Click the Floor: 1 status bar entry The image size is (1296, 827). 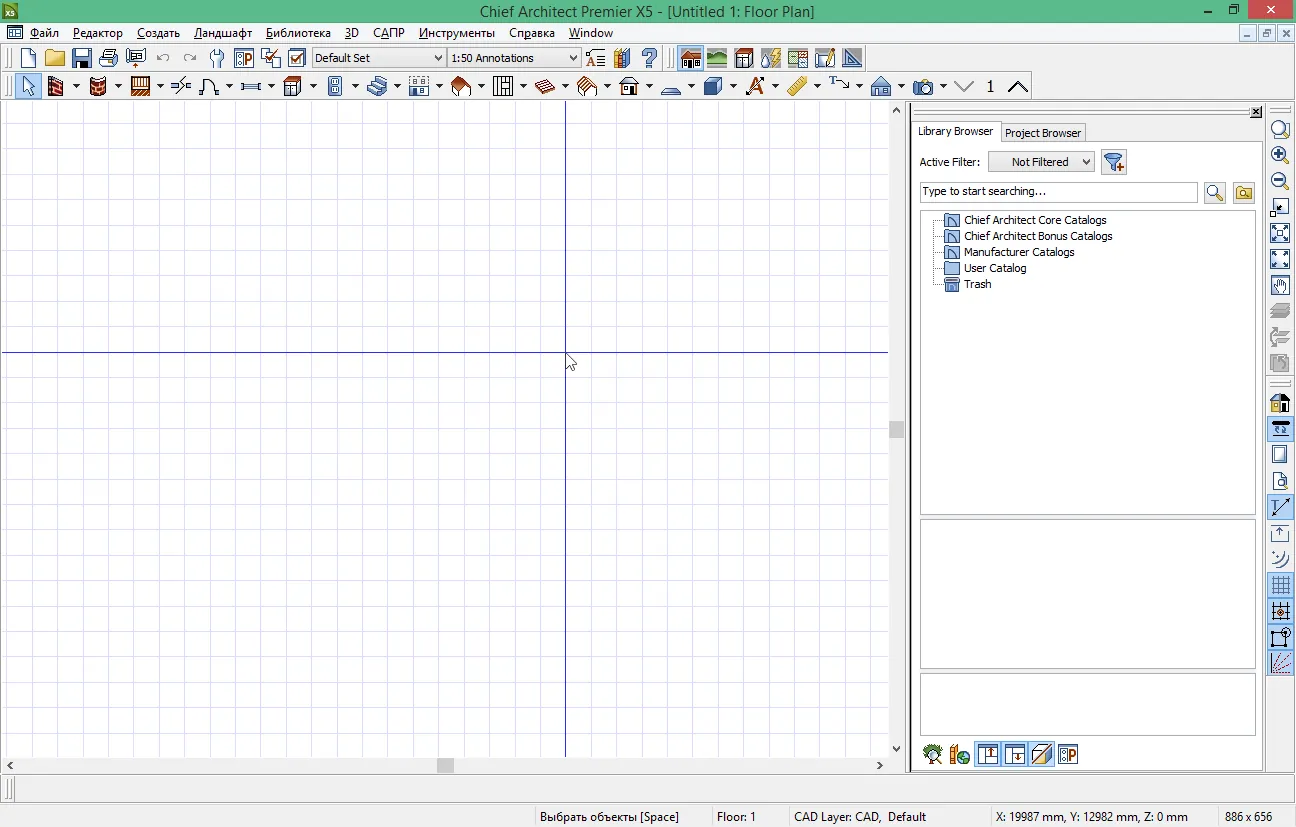click(736, 817)
